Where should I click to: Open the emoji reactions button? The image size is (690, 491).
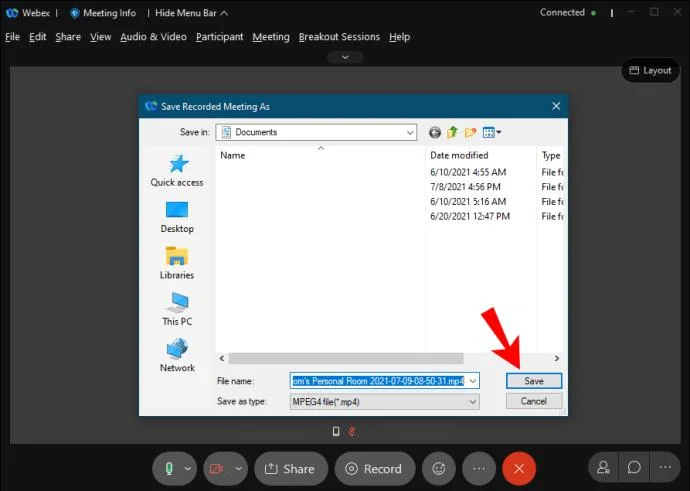tap(437, 468)
